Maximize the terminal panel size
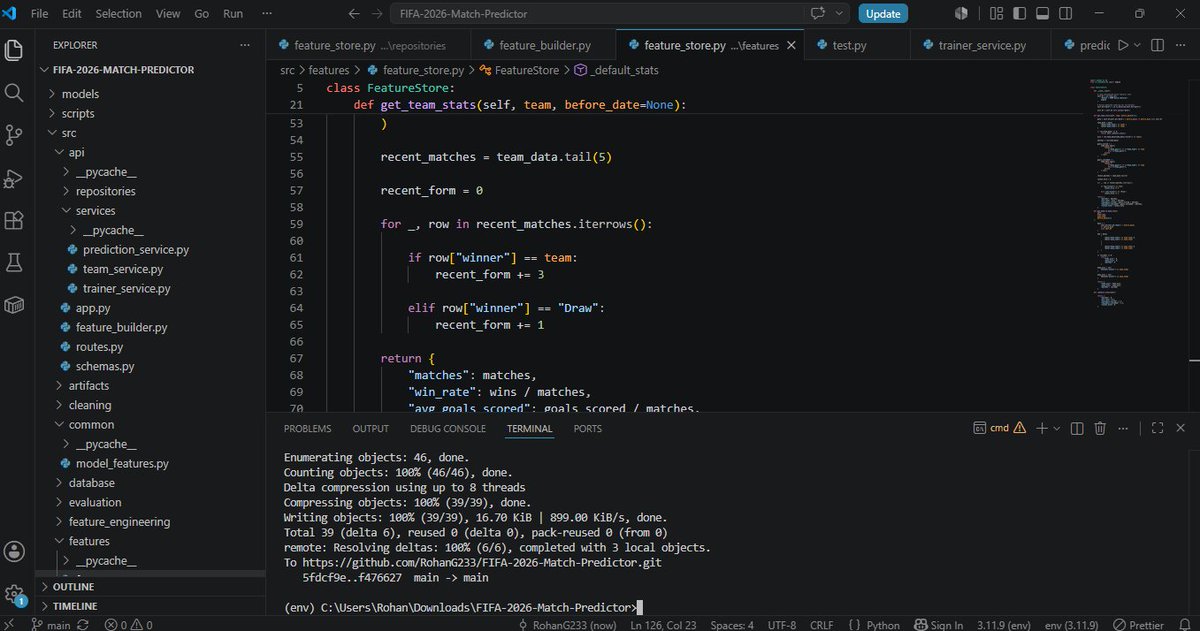The image size is (1200, 631). (1157, 428)
